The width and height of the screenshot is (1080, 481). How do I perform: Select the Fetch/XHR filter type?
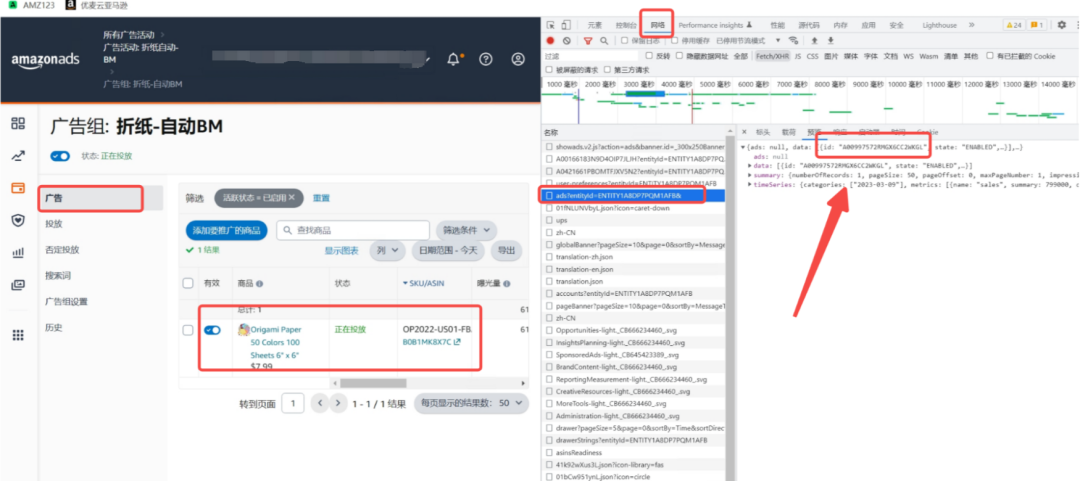[x=771, y=56]
